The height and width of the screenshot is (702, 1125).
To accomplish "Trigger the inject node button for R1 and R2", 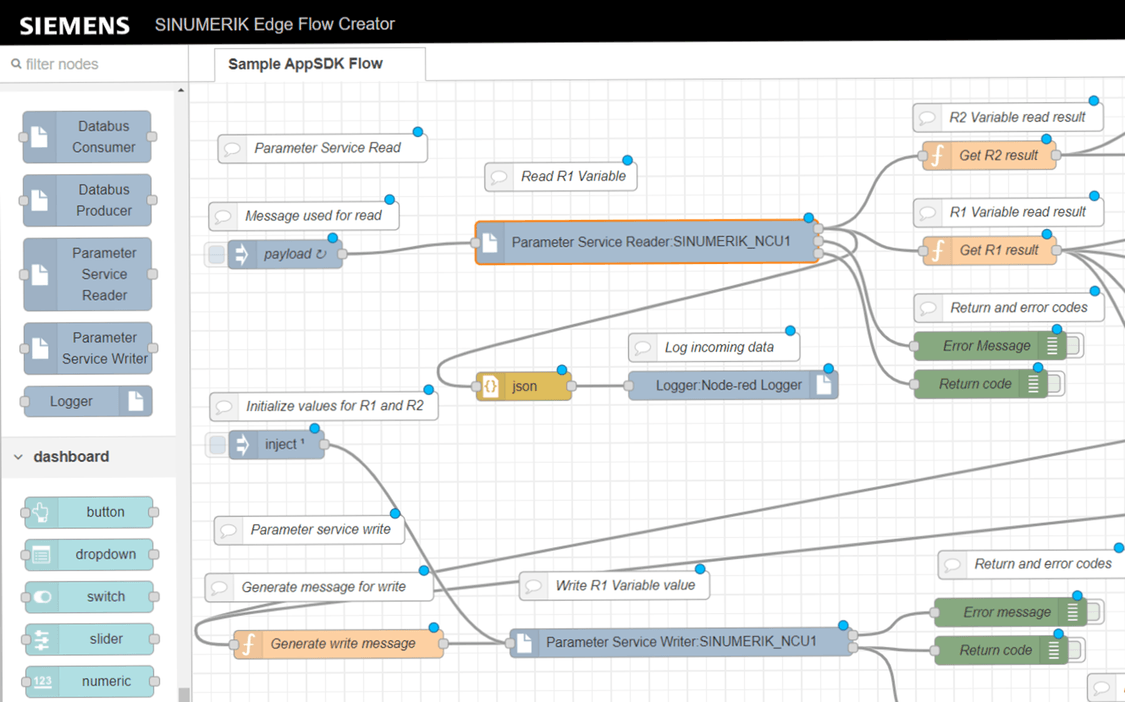I will pos(217,444).
